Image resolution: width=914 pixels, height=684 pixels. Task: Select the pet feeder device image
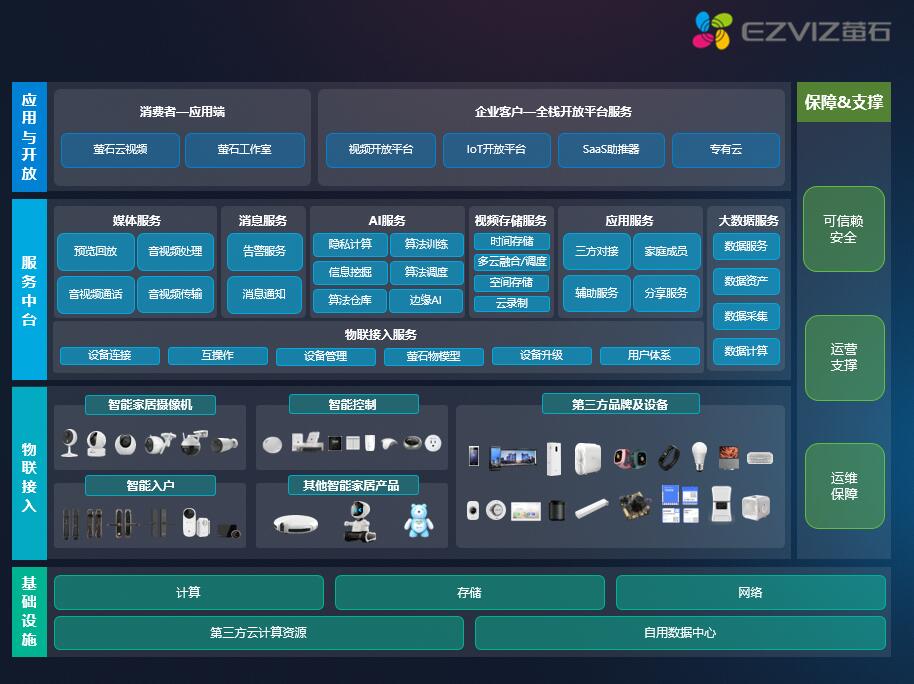coord(721,504)
